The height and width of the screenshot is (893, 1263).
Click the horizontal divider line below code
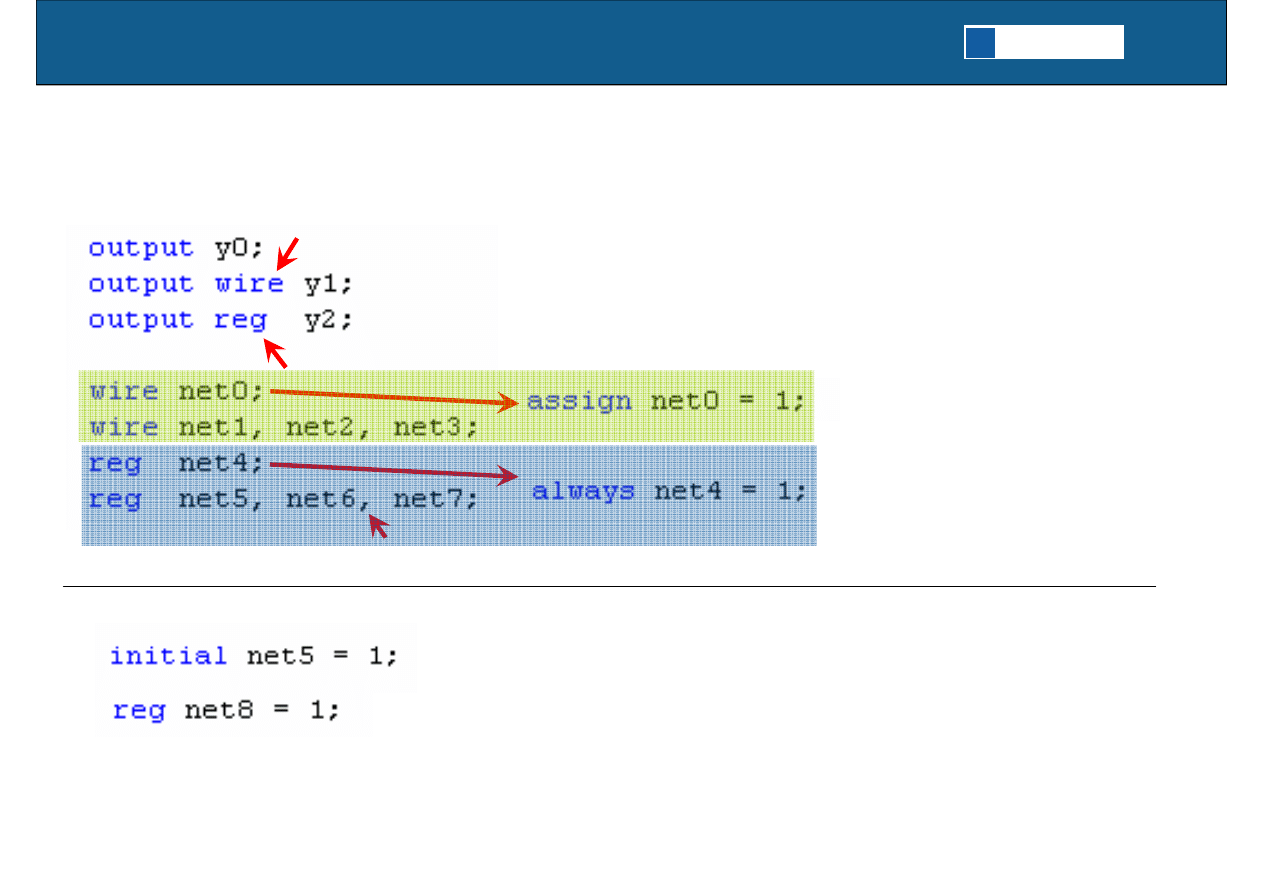coord(608,586)
